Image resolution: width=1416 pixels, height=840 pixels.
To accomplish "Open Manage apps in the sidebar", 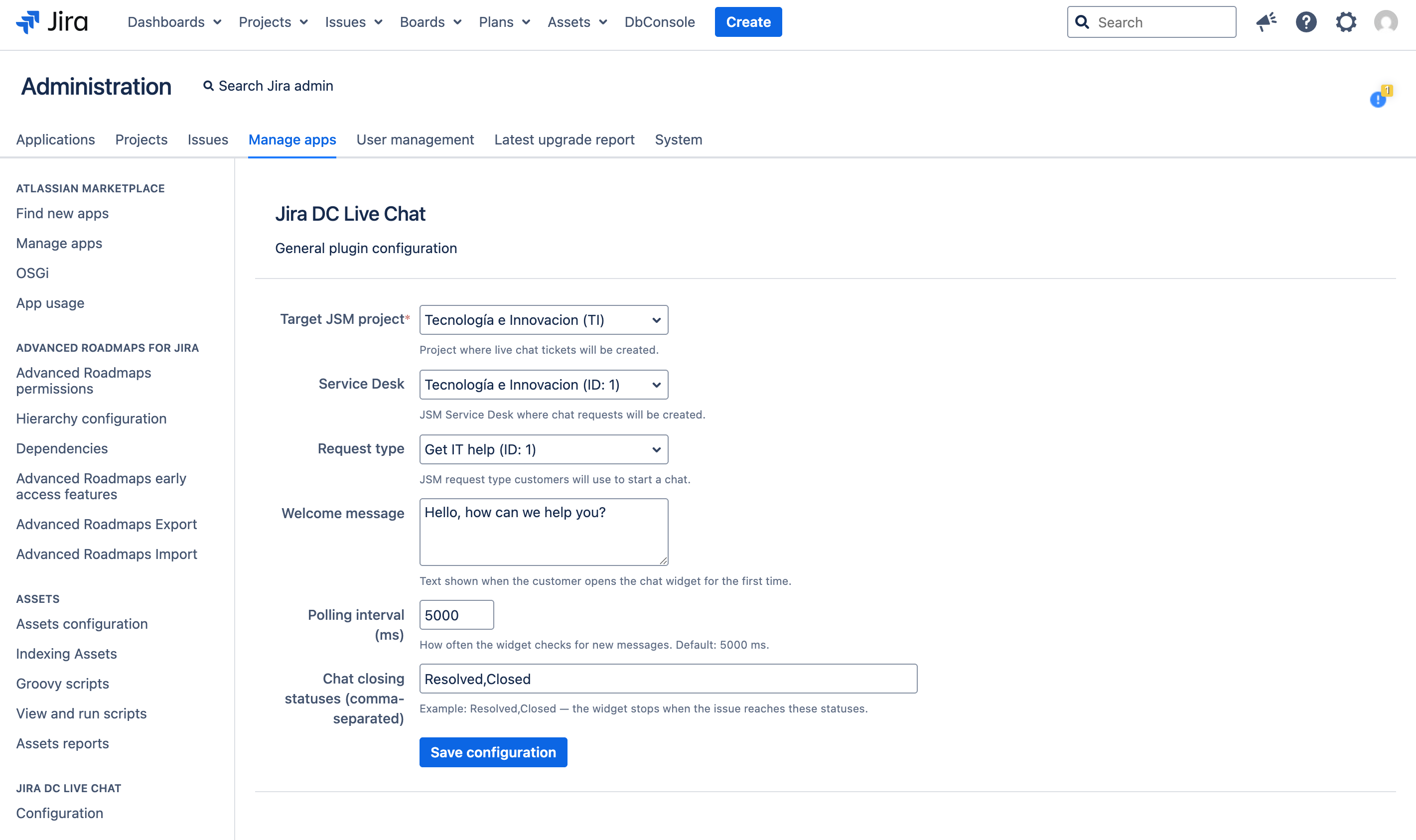I will click(59, 244).
